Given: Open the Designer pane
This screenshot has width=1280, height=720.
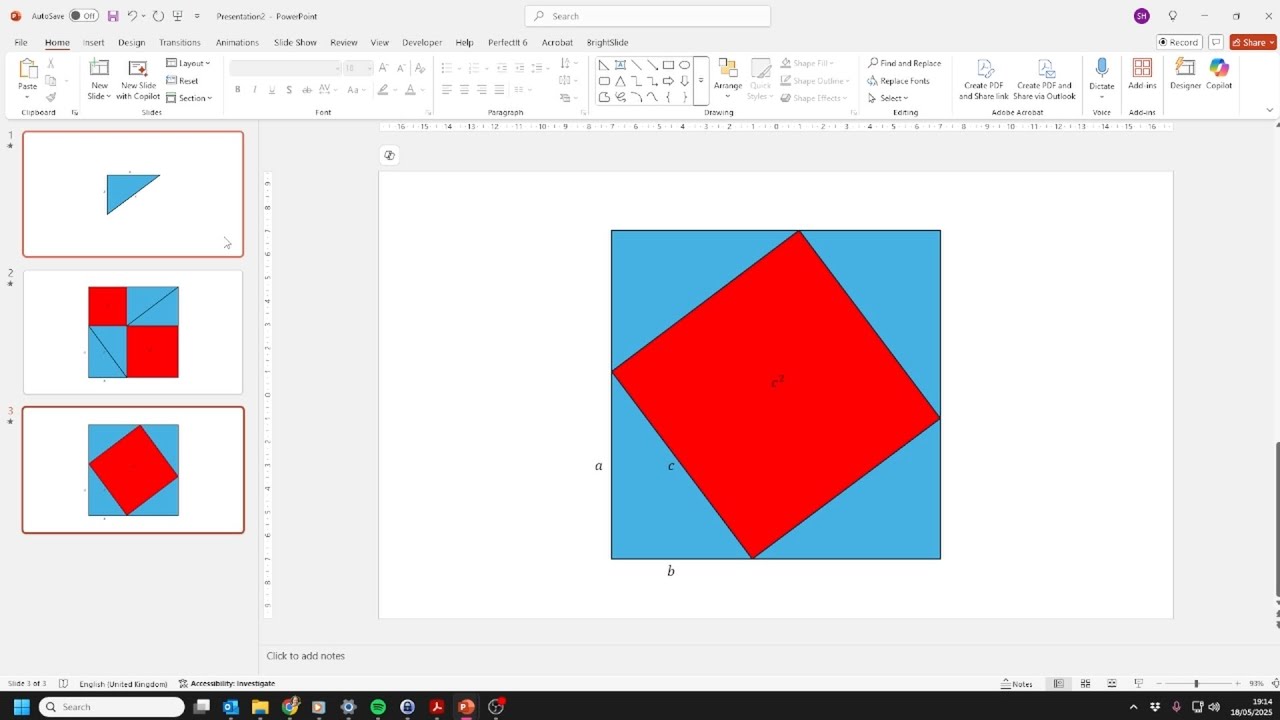Looking at the screenshot, I should click(x=1185, y=74).
